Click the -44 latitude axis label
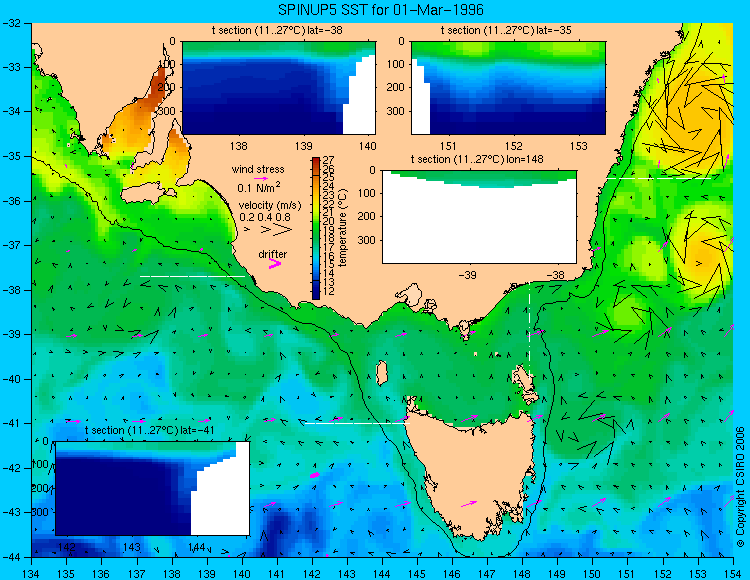This screenshot has height=580, width=750. (11, 557)
